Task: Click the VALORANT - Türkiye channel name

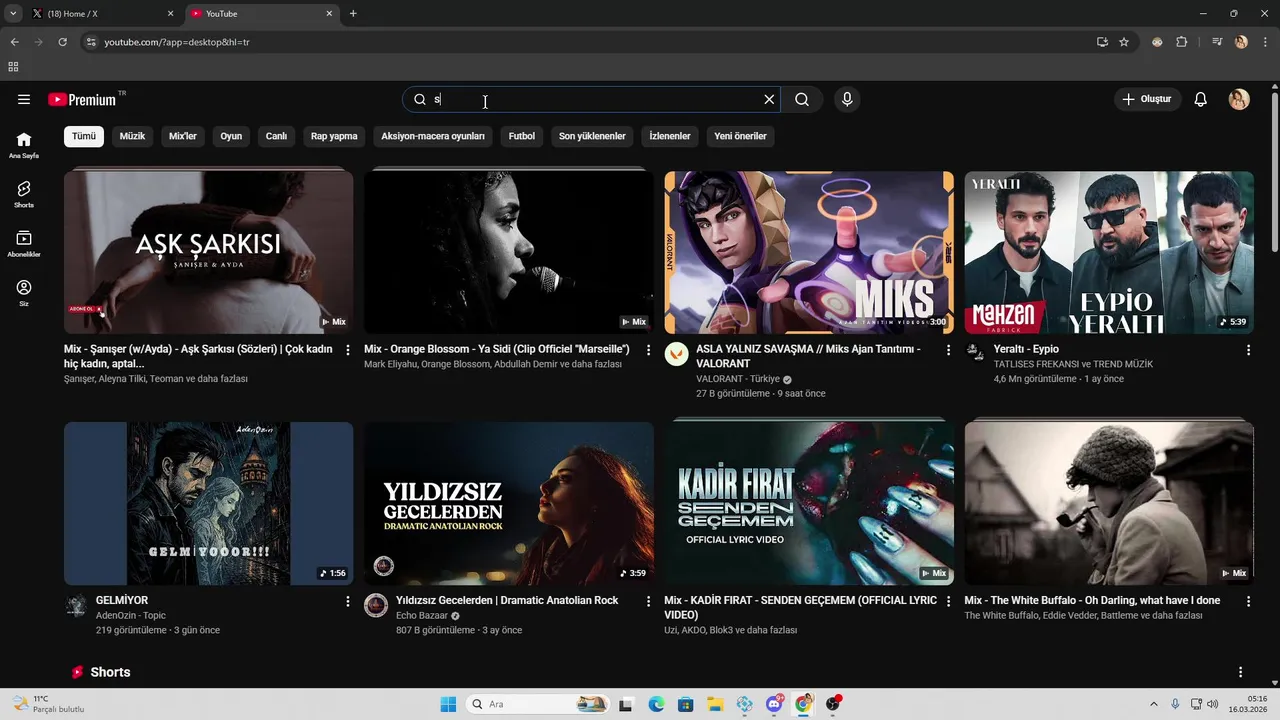Action: (738, 379)
